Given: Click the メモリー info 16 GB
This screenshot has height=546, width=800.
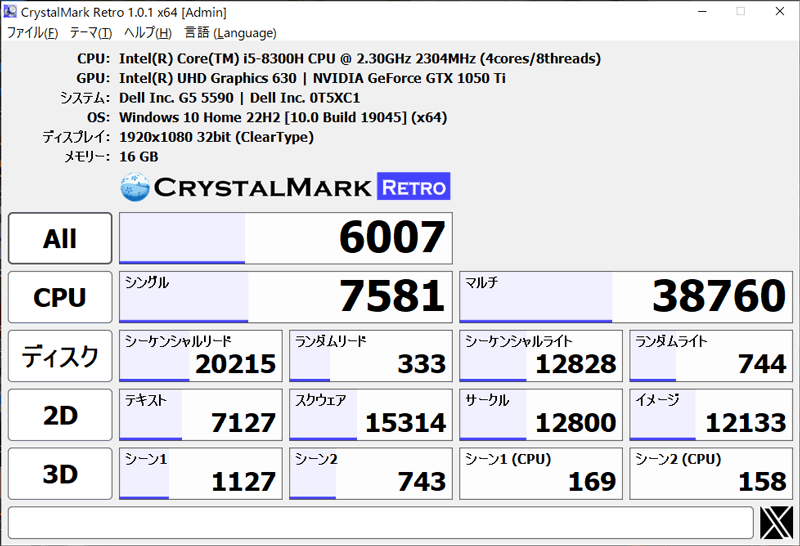Looking at the screenshot, I should [139, 157].
